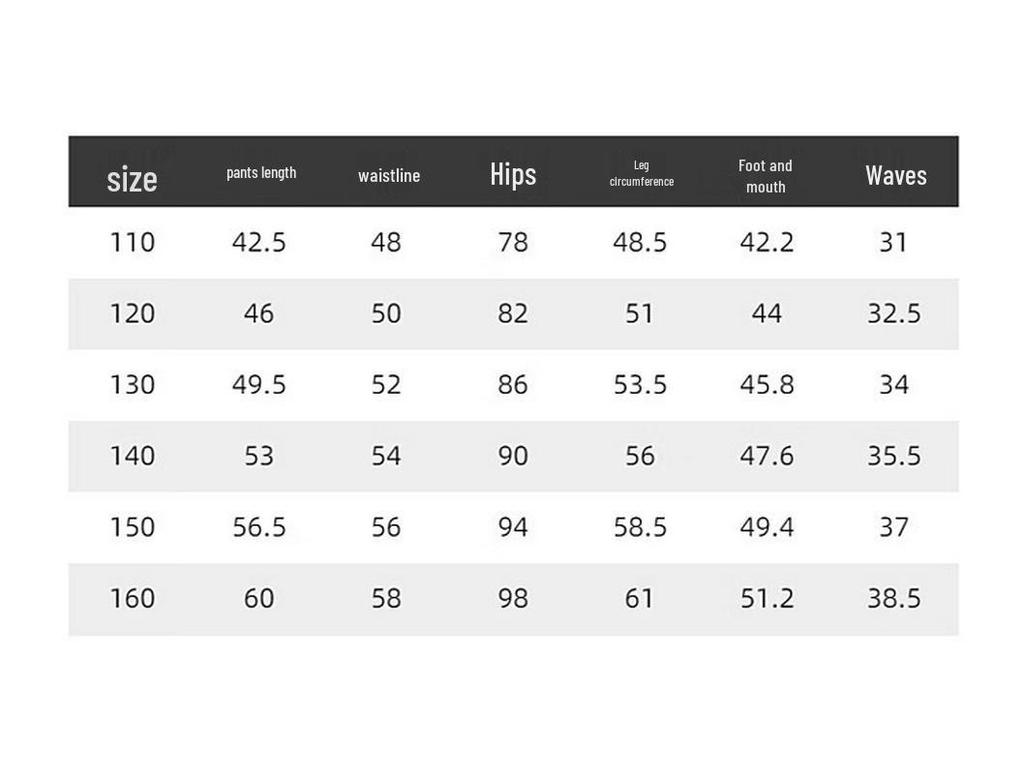Select size 150 row label
Screen dimensions: 1024x768
[133, 527]
